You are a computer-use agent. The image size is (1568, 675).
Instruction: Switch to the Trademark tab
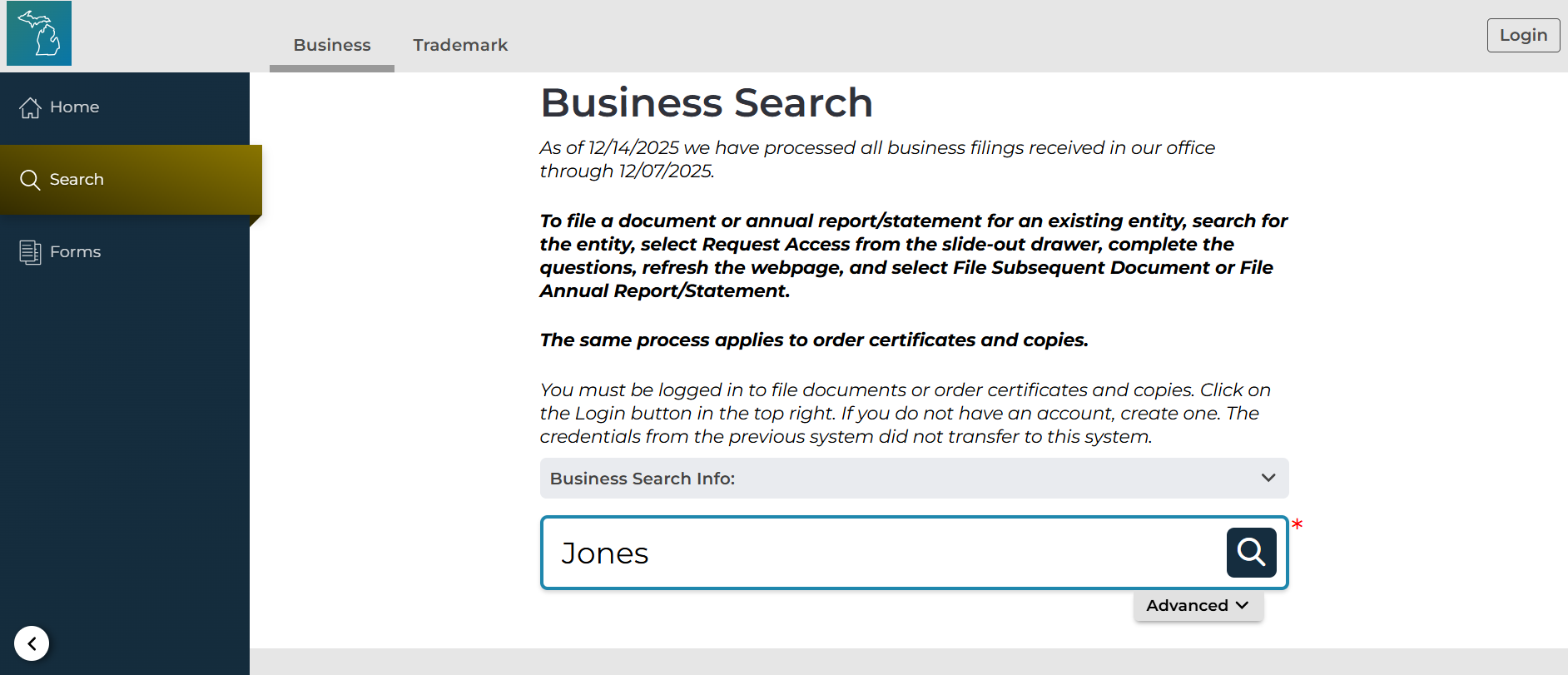click(460, 45)
